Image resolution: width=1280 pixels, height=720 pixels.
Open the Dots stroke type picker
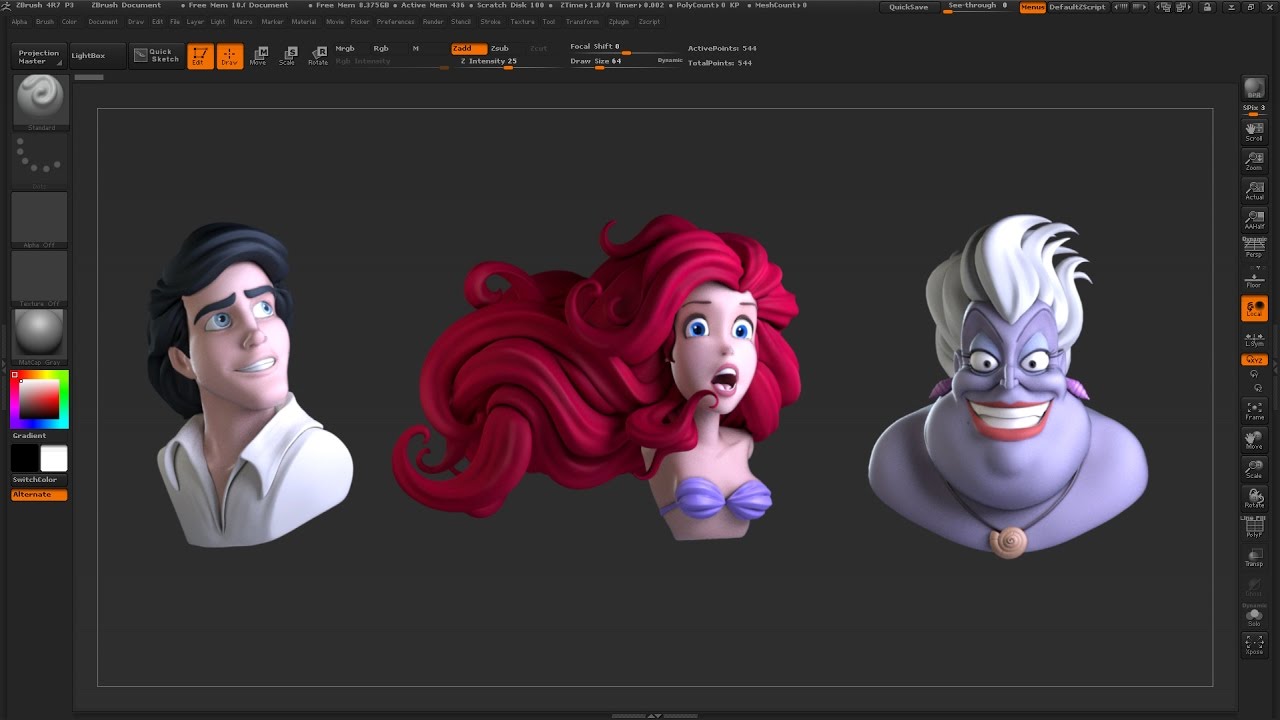pos(40,160)
